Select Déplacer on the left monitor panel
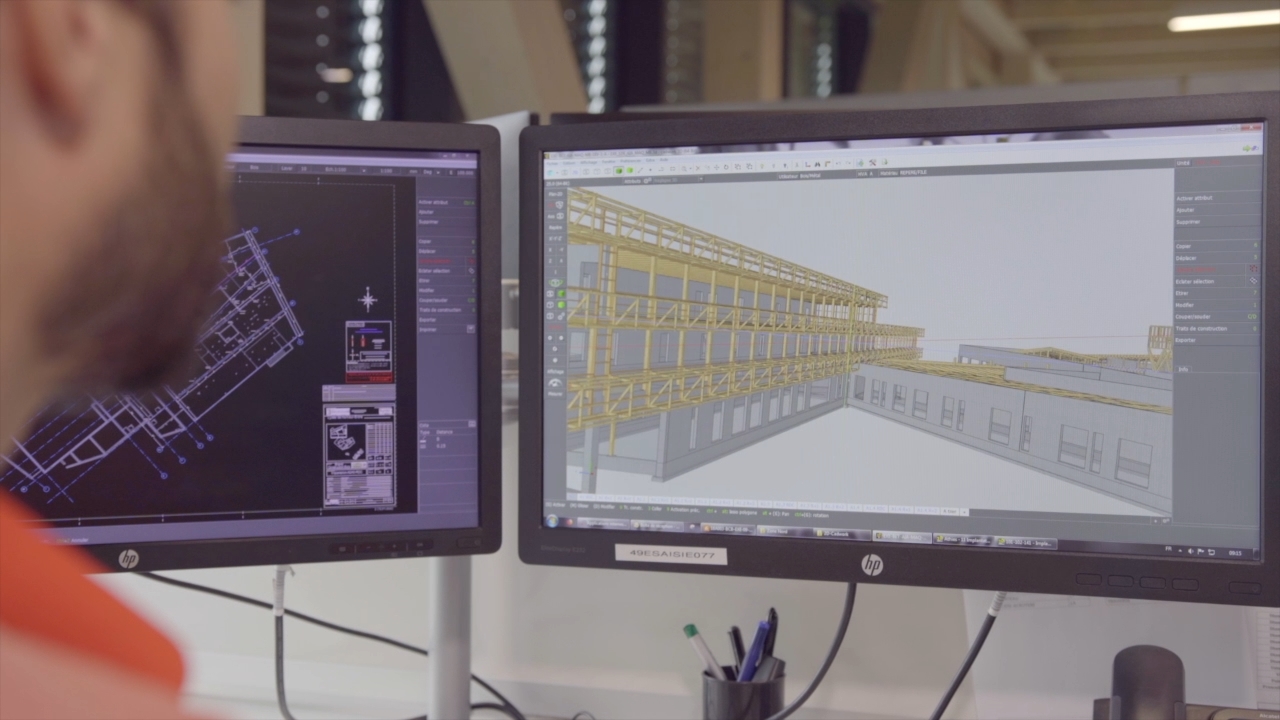The image size is (1280, 720). pos(428,251)
